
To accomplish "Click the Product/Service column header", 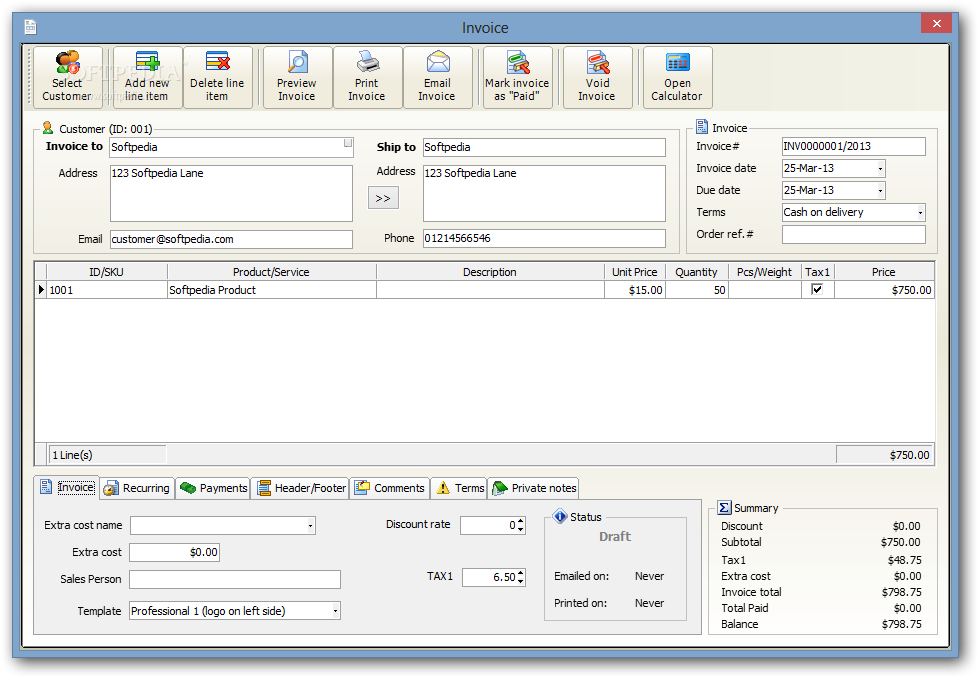I will 272,272.
